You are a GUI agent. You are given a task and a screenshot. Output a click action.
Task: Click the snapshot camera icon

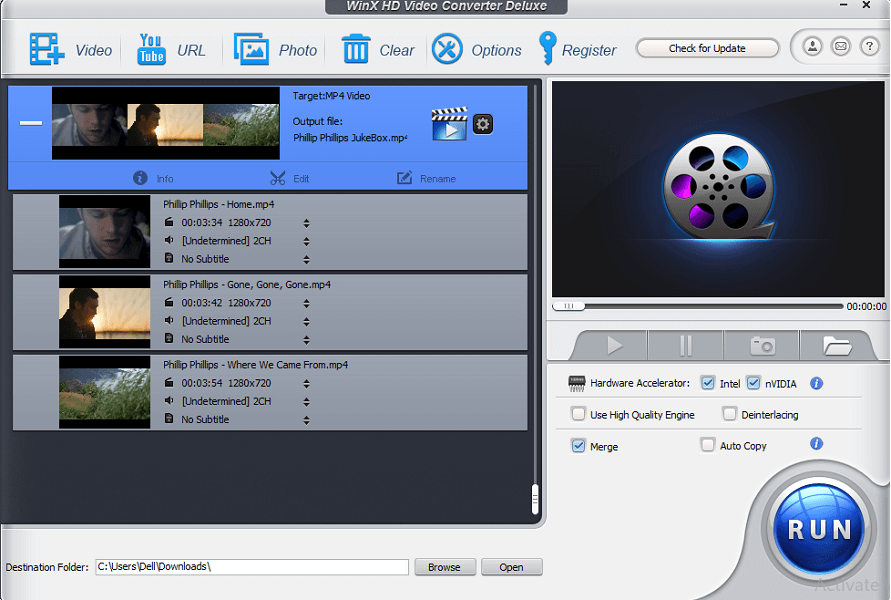point(762,345)
